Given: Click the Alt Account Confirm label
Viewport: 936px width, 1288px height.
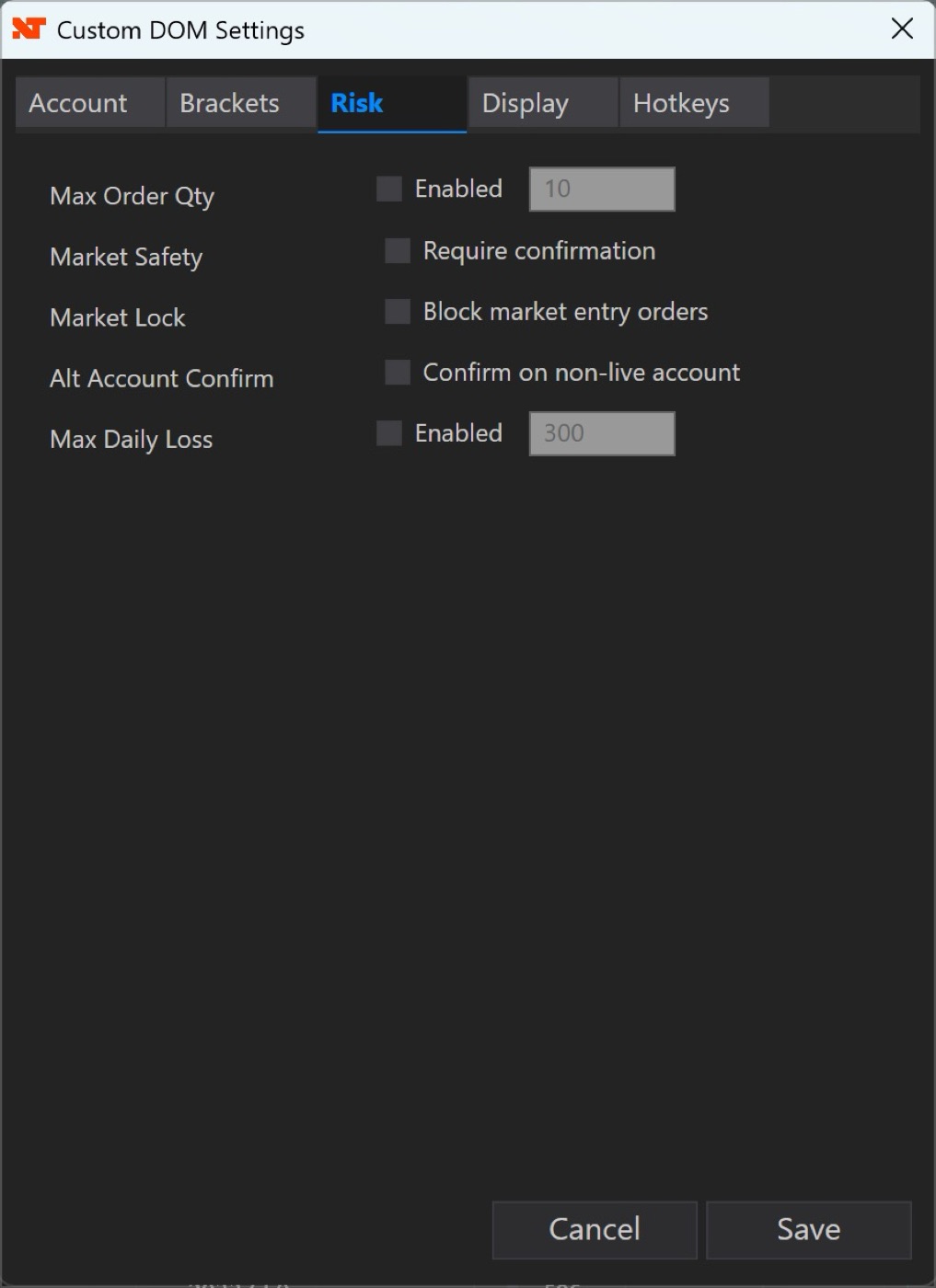Looking at the screenshot, I should pyautogui.click(x=162, y=378).
